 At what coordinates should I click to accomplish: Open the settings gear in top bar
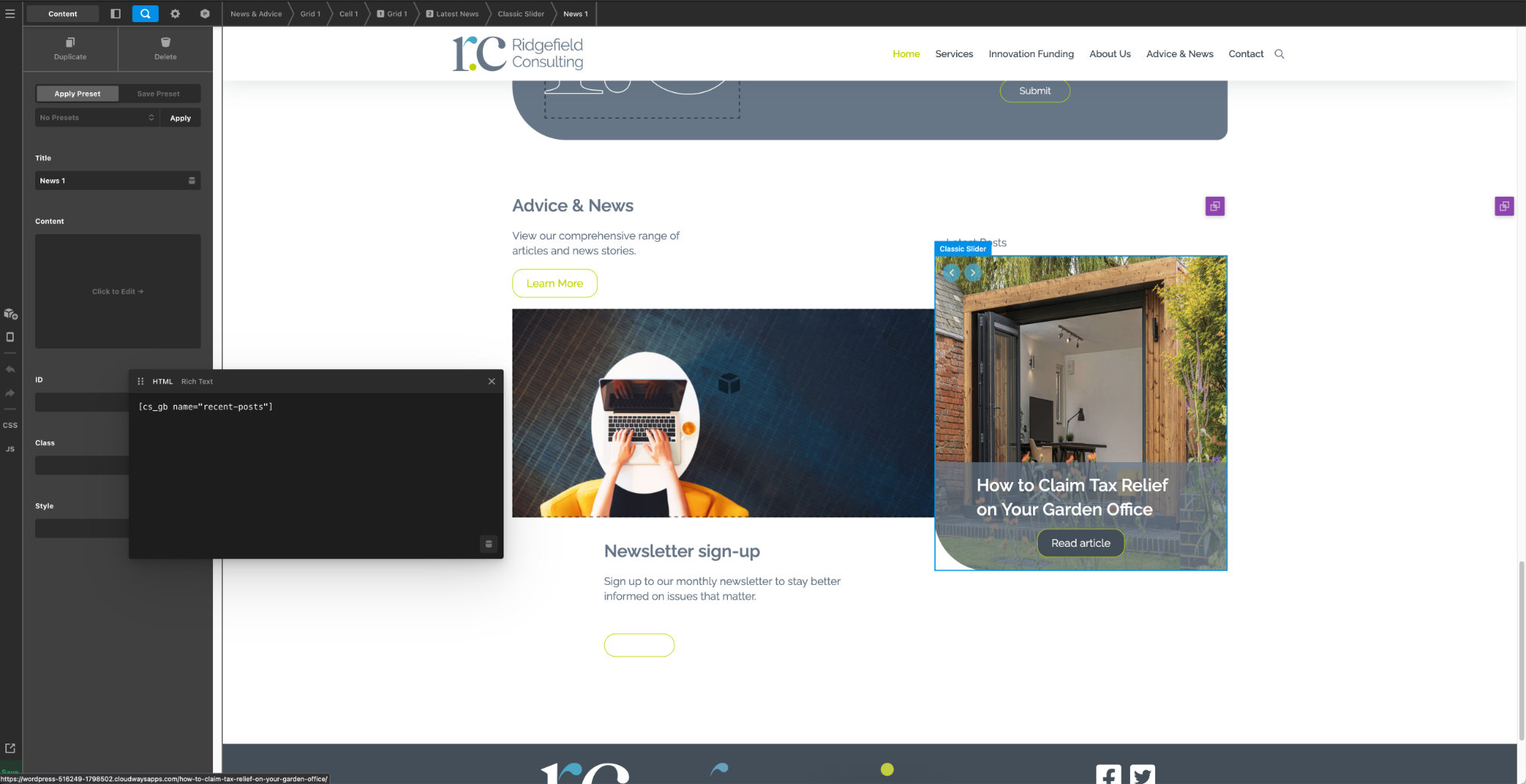coord(175,14)
